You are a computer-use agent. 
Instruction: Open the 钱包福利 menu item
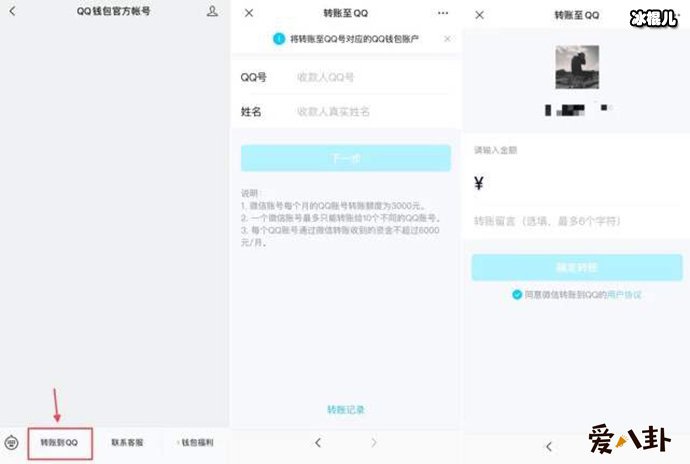pos(196,442)
